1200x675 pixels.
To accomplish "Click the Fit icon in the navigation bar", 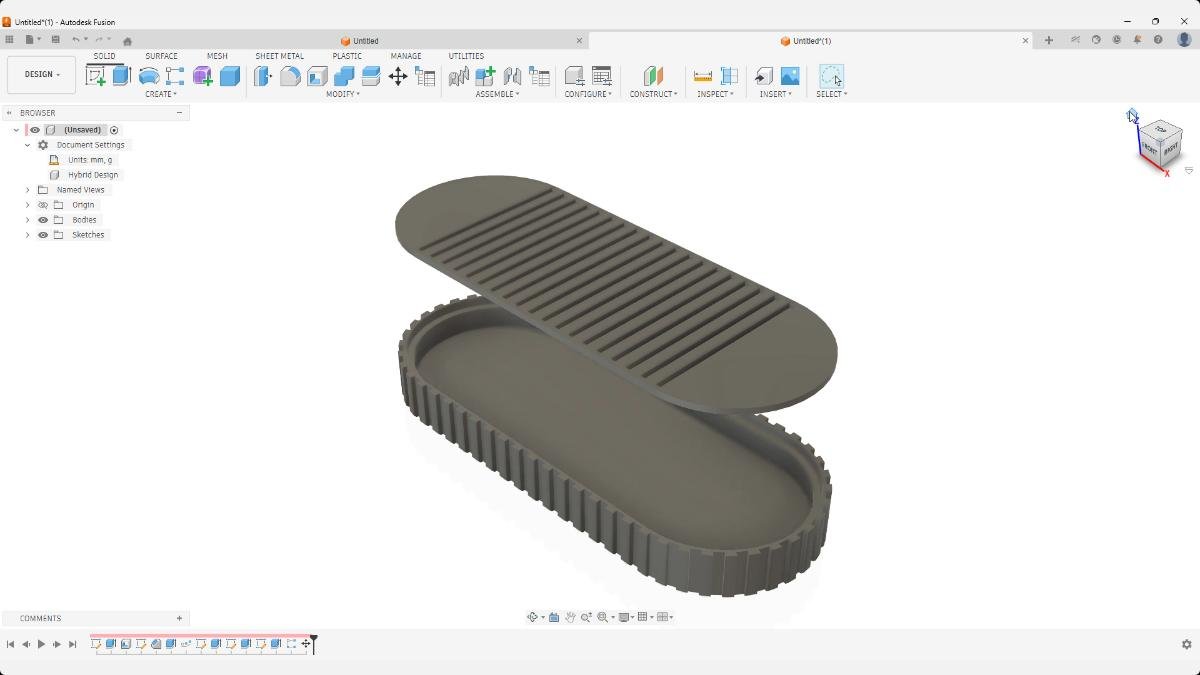I will (603, 616).
